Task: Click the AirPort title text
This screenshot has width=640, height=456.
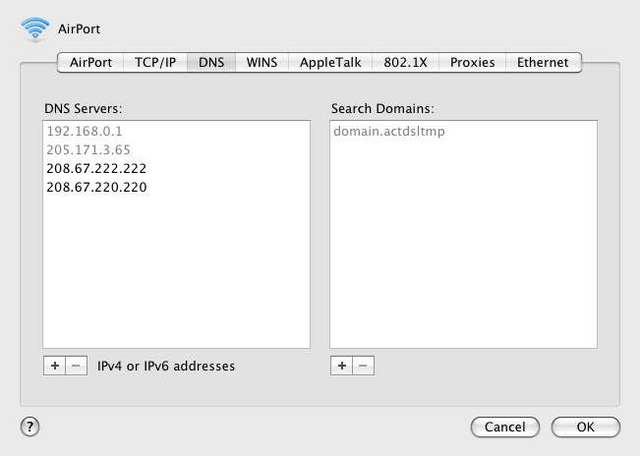Action: click(79, 29)
